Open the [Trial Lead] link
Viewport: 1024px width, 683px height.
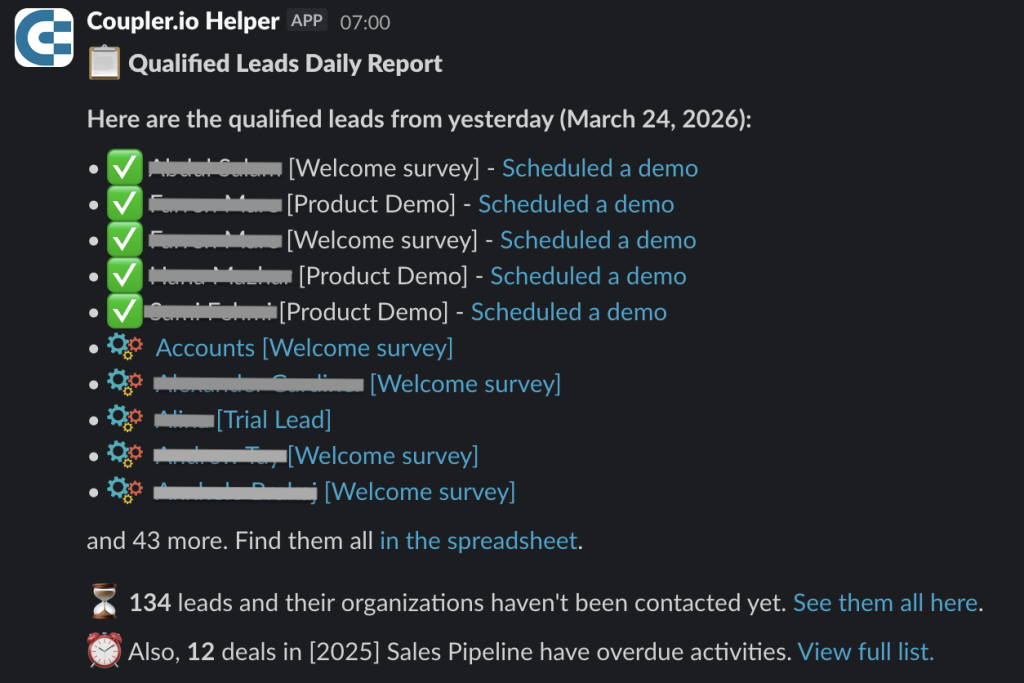click(x=274, y=420)
